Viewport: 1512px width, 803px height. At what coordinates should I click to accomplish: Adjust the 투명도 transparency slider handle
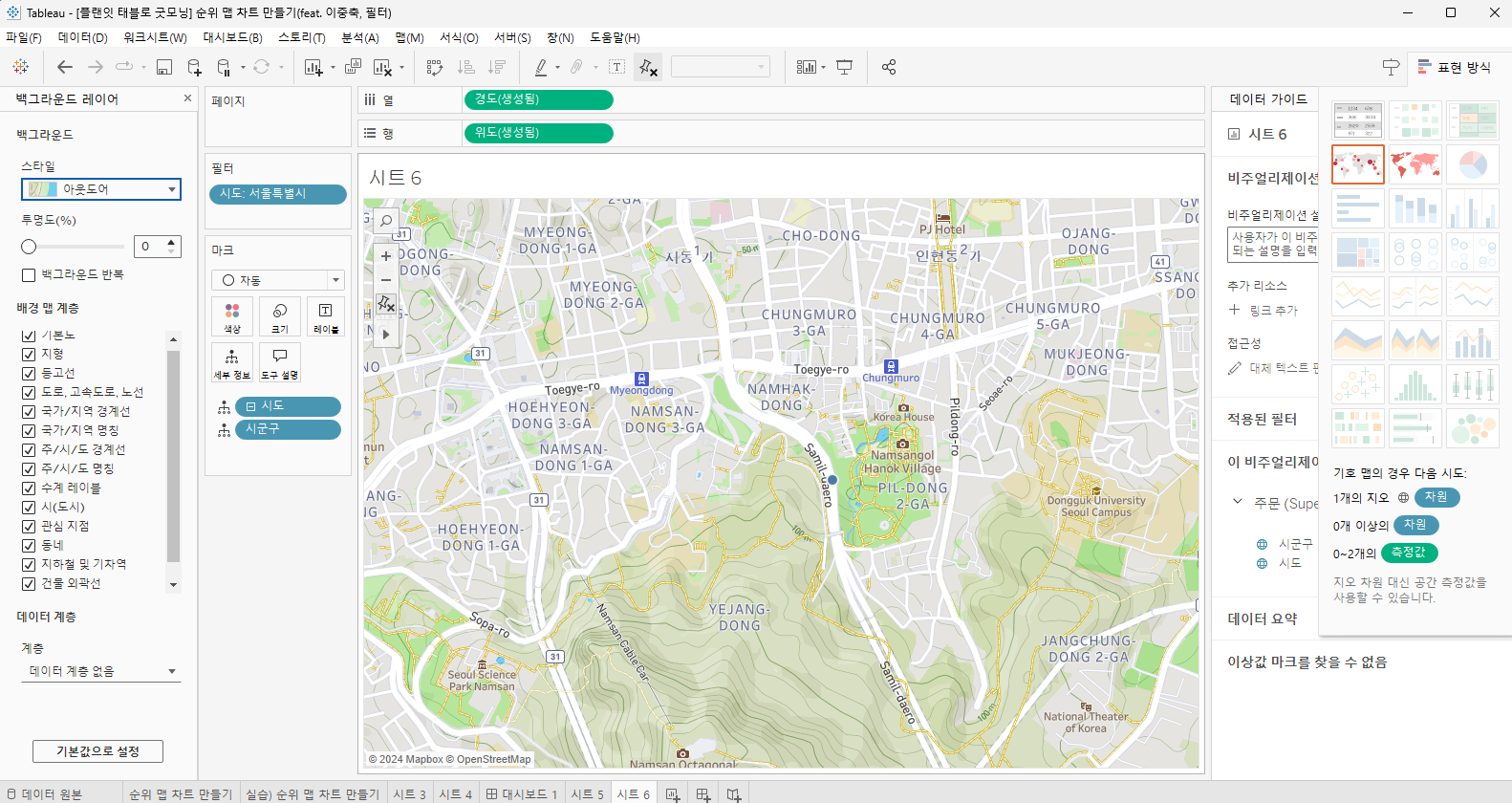[29, 247]
